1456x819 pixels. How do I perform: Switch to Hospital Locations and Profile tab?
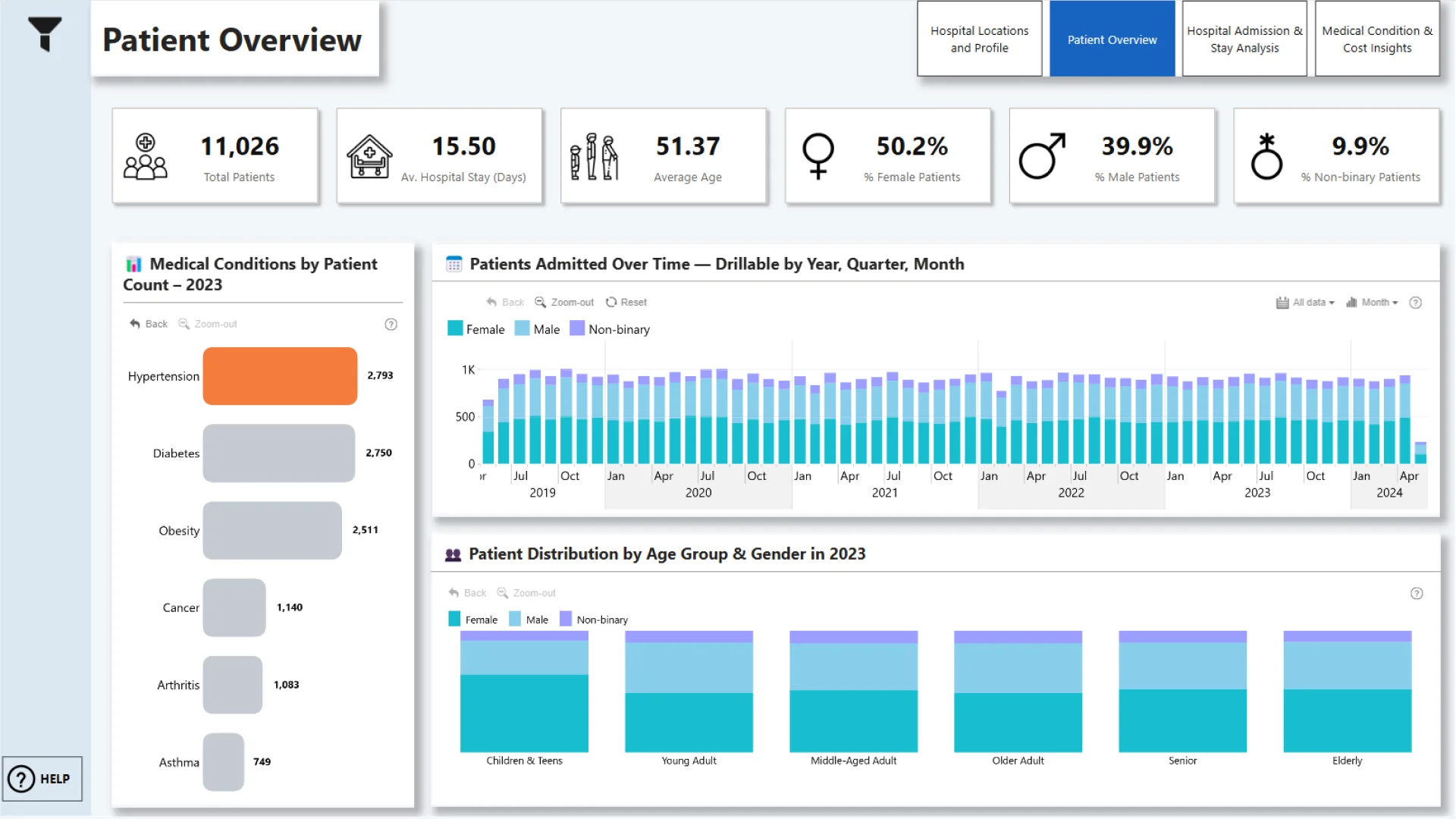(x=979, y=39)
